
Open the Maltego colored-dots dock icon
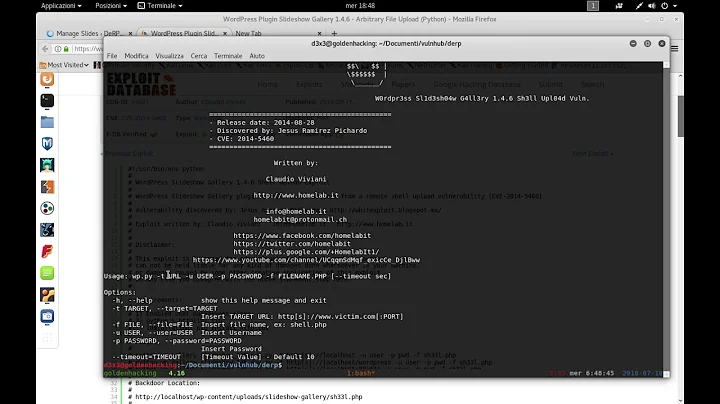[47, 208]
